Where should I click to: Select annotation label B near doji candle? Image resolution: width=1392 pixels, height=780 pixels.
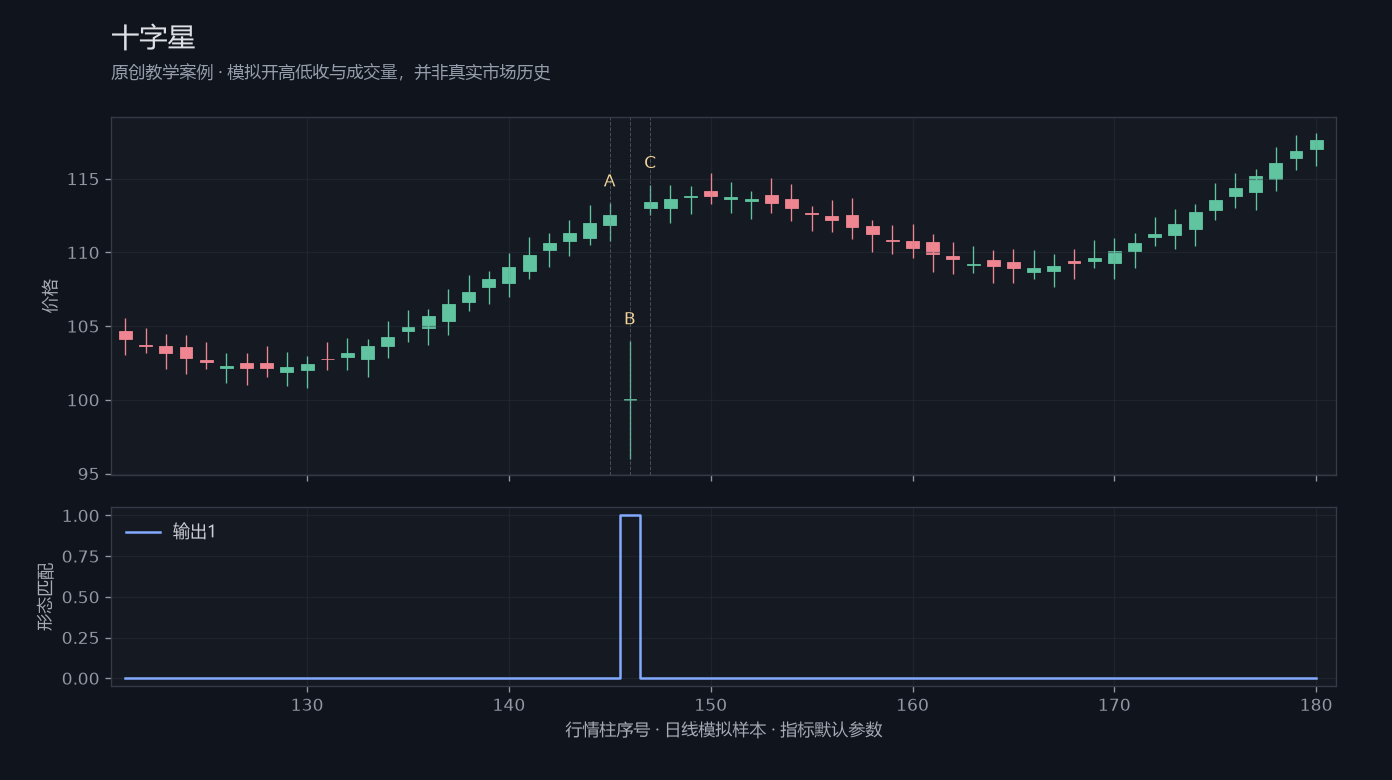(629, 319)
